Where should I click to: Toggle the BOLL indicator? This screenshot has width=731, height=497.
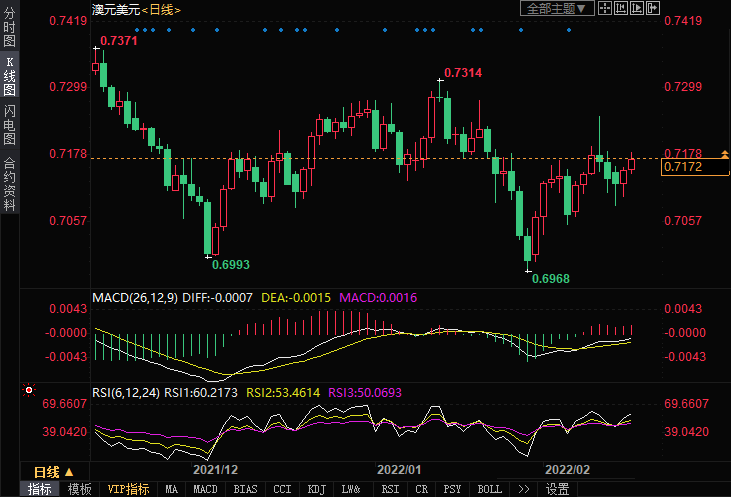pyautogui.click(x=489, y=489)
